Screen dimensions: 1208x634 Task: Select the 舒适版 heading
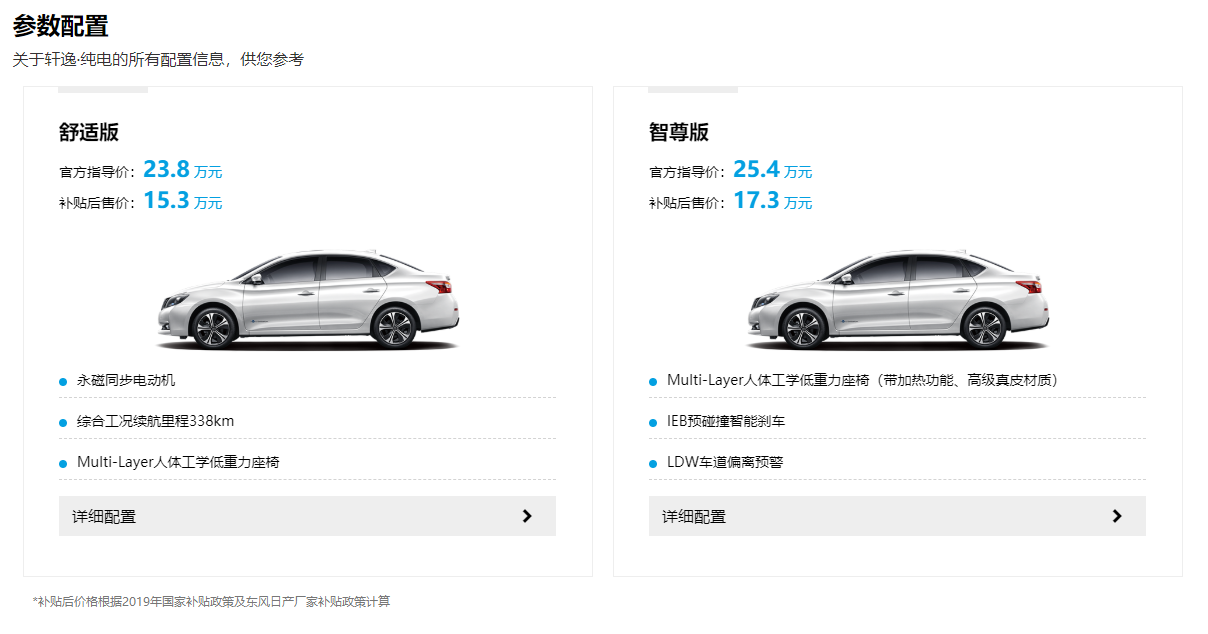tap(89, 133)
